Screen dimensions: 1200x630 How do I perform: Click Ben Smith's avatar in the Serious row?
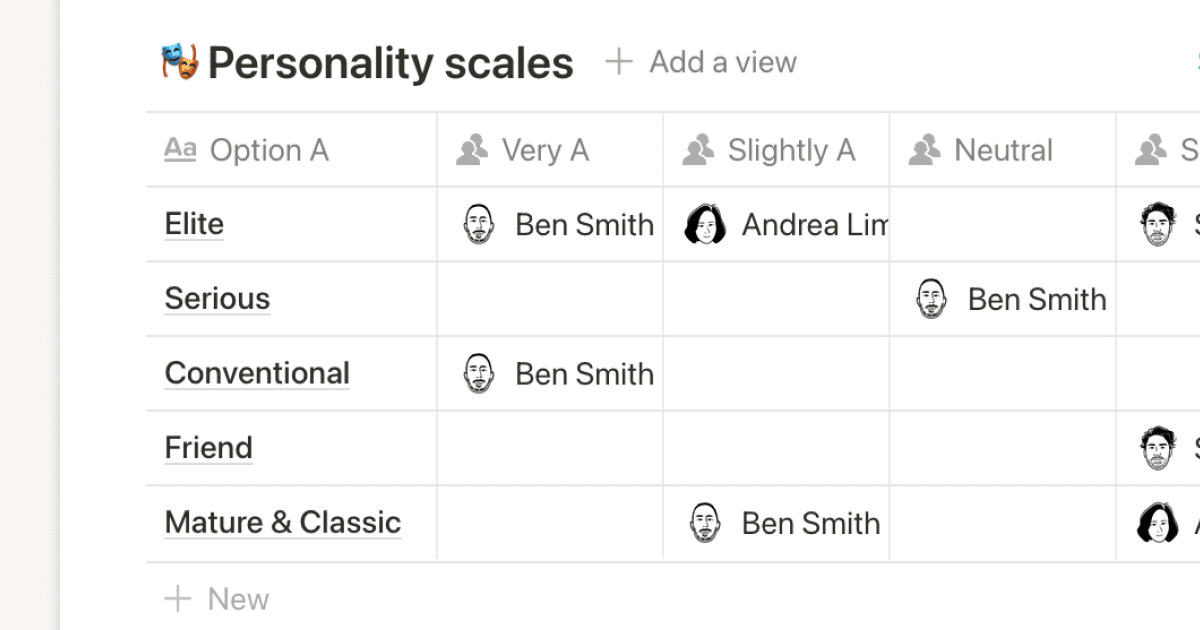tap(932, 299)
